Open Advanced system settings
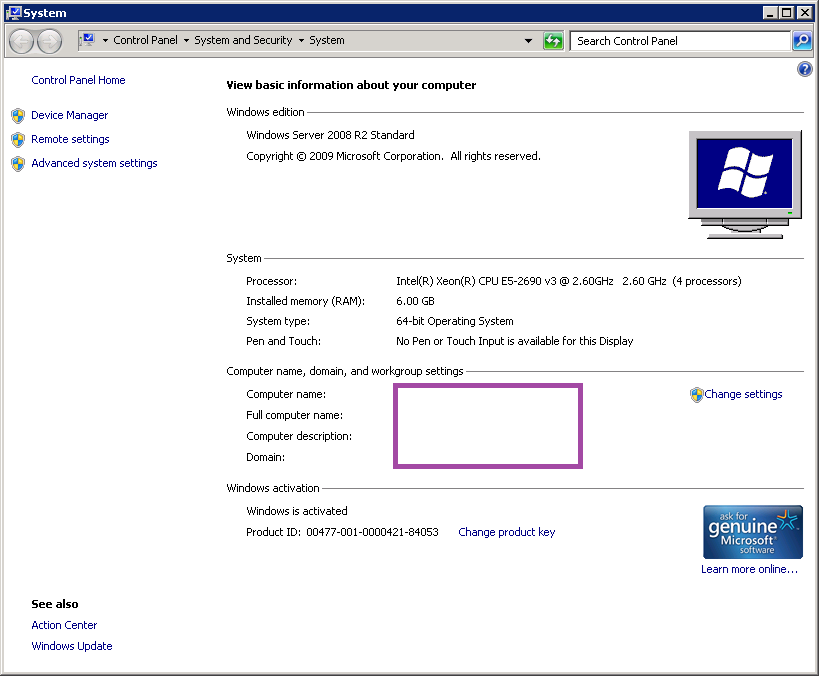Image resolution: width=819 pixels, height=676 pixels. coord(94,163)
